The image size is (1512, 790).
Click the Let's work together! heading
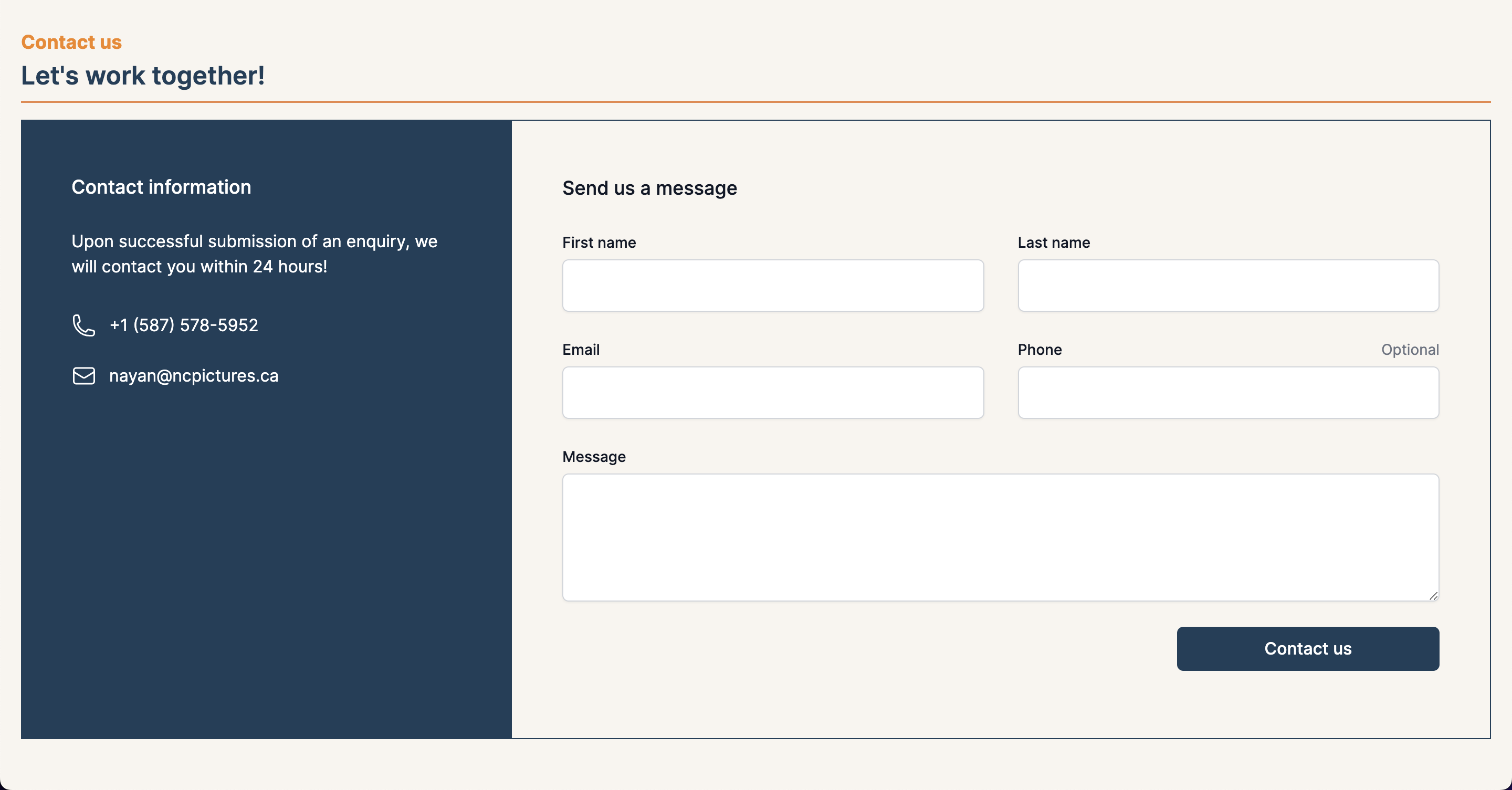[143, 76]
